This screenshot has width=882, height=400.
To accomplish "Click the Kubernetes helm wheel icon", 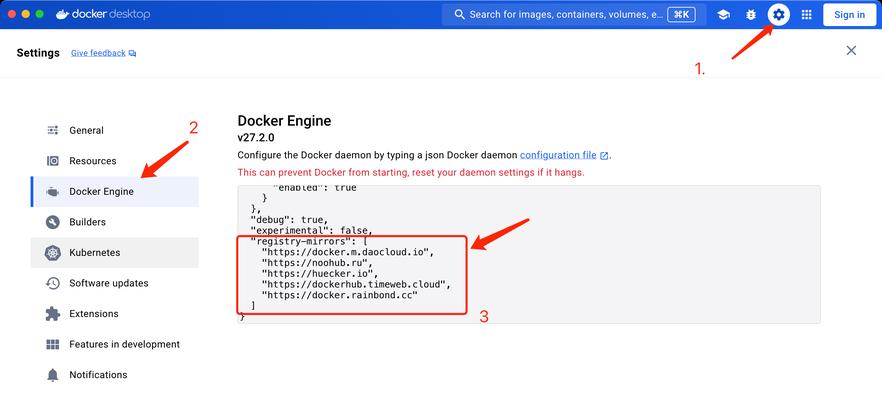I will click(x=53, y=253).
